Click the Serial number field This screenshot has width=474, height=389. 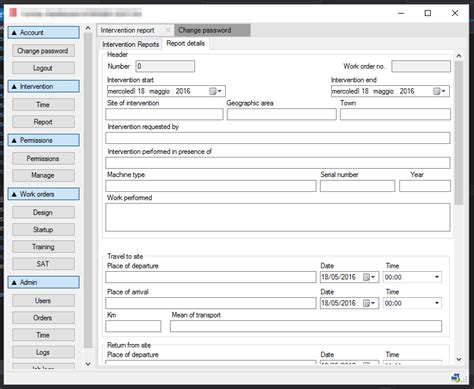click(358, 186)
